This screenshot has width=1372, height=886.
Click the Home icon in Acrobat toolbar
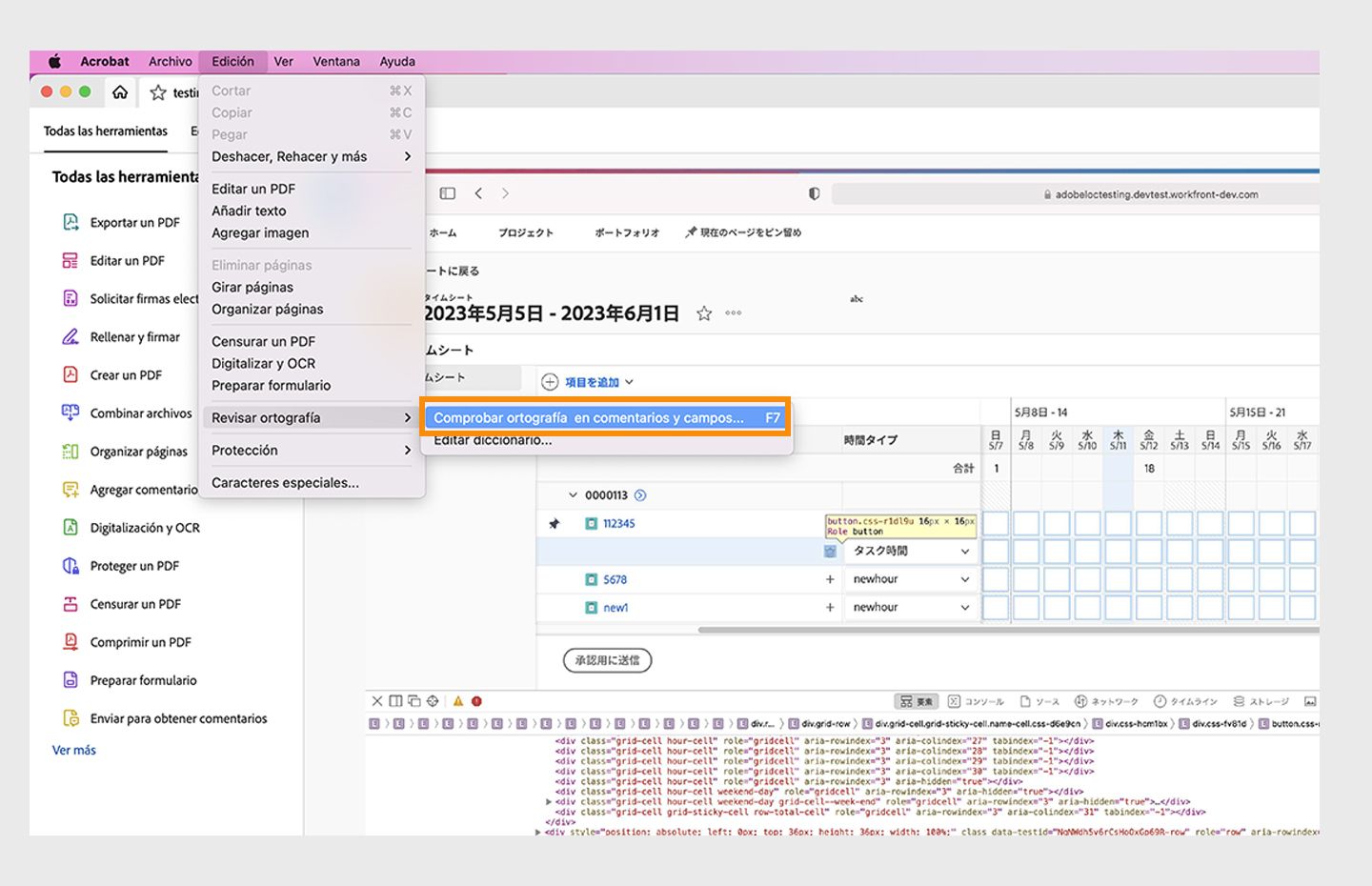120,92
